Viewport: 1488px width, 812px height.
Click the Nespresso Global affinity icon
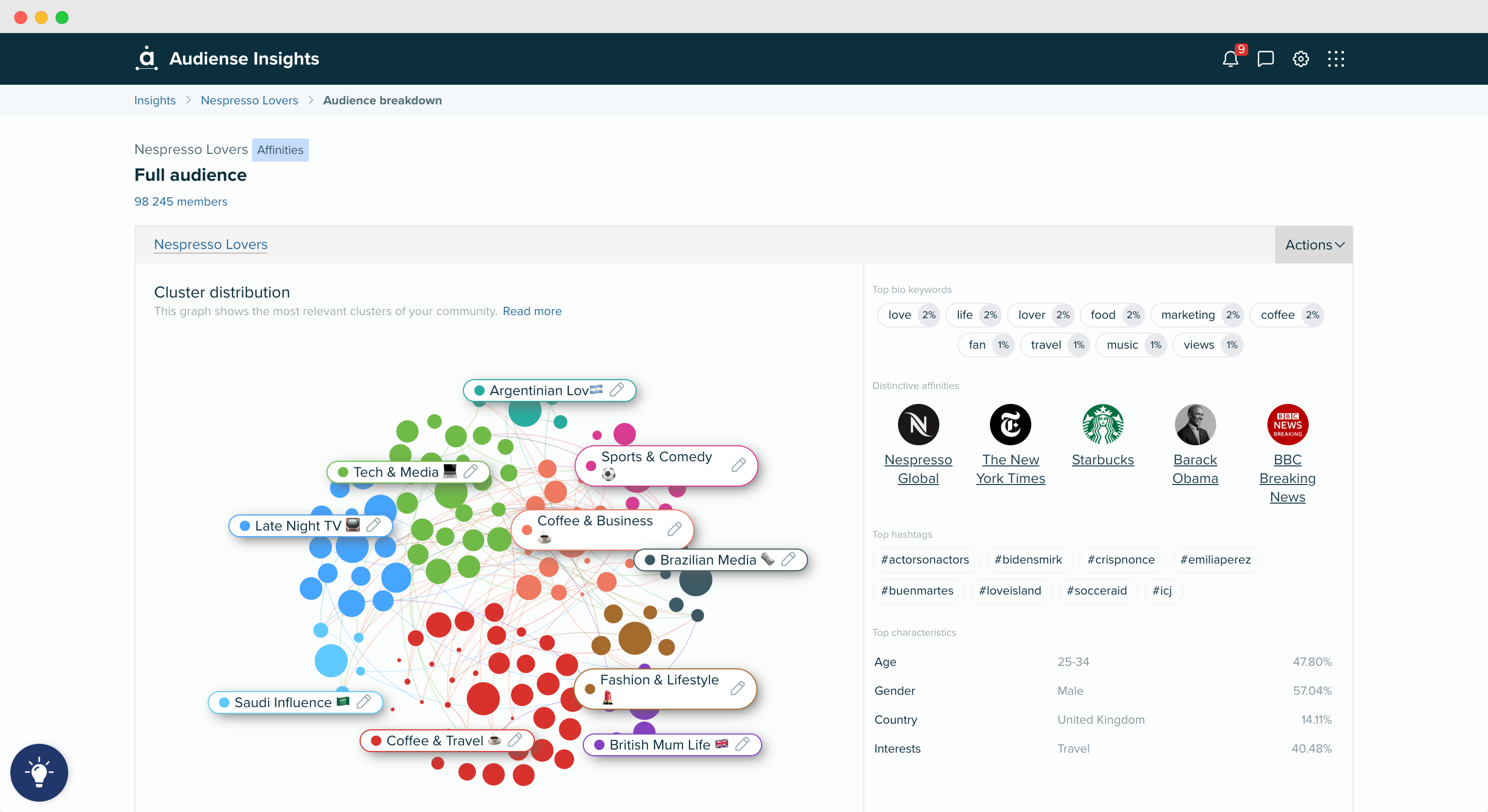(919, 424)
